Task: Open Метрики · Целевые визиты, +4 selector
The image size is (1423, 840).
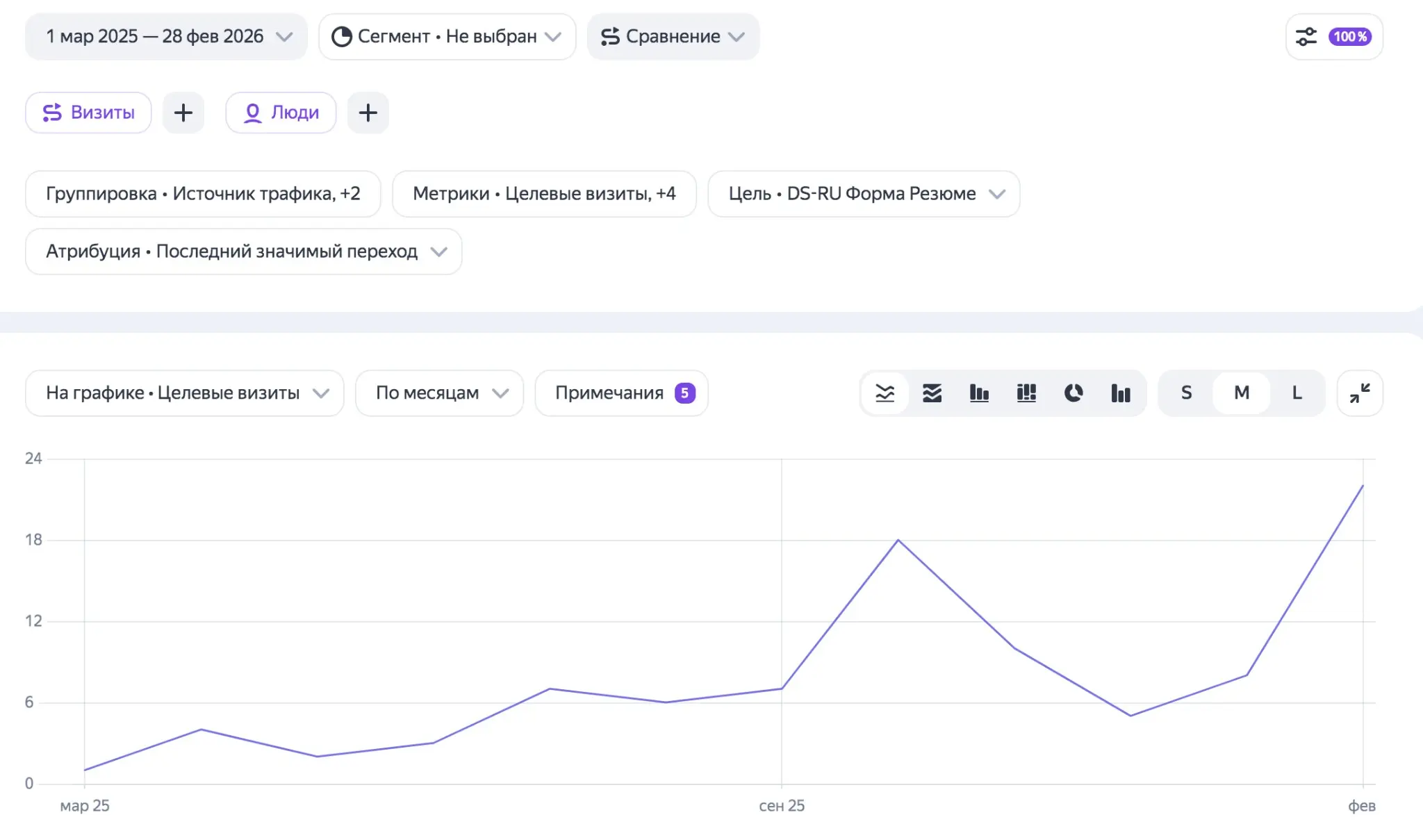Action: click(544, 194)
